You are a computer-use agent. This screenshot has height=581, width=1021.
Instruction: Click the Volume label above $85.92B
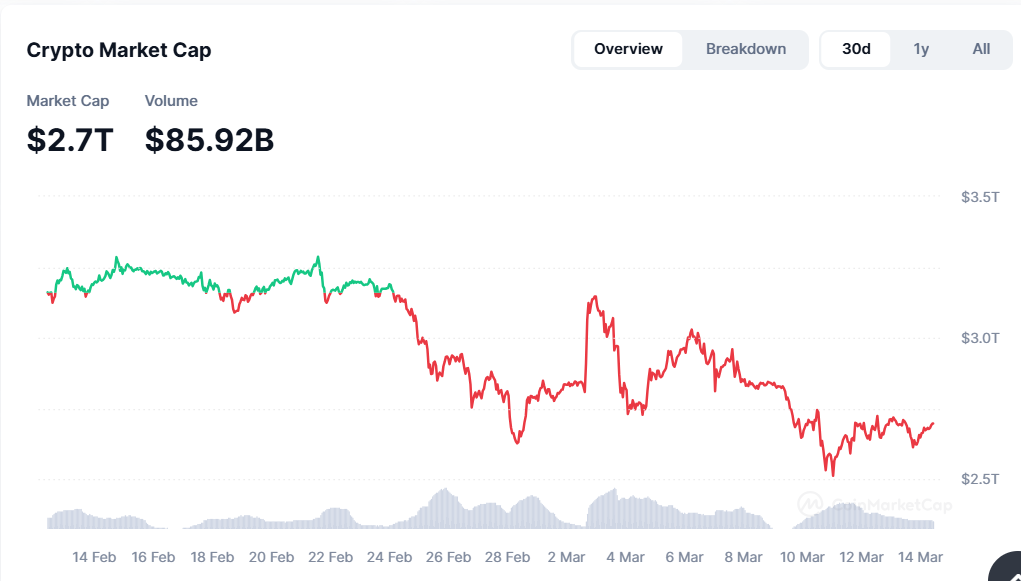tap(171, 101)
